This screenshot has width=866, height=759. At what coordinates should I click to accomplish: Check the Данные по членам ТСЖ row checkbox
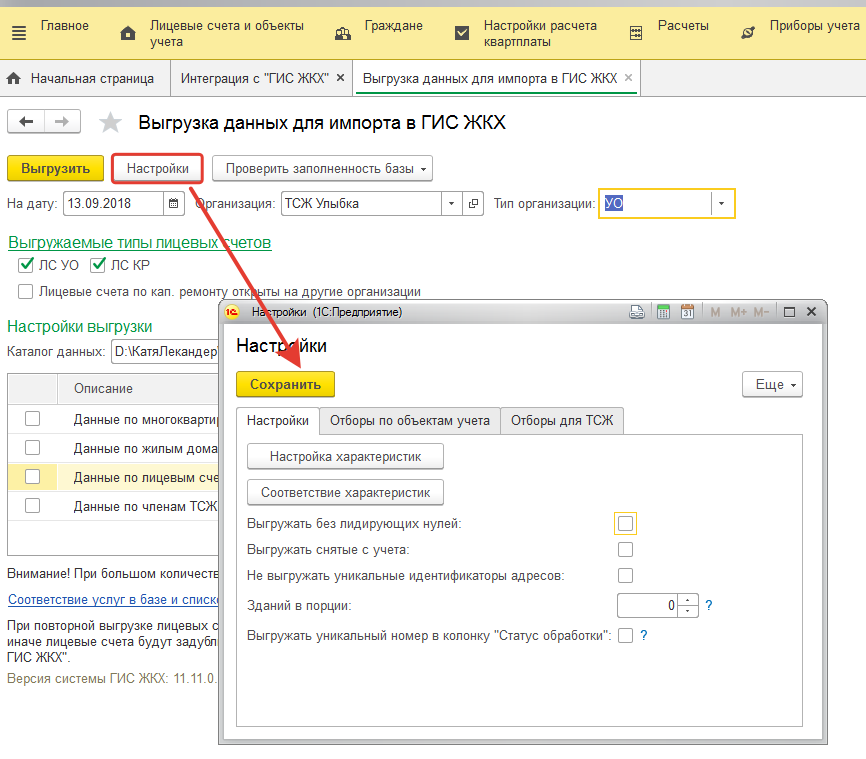pyautogui.click(x=33, y=505)
